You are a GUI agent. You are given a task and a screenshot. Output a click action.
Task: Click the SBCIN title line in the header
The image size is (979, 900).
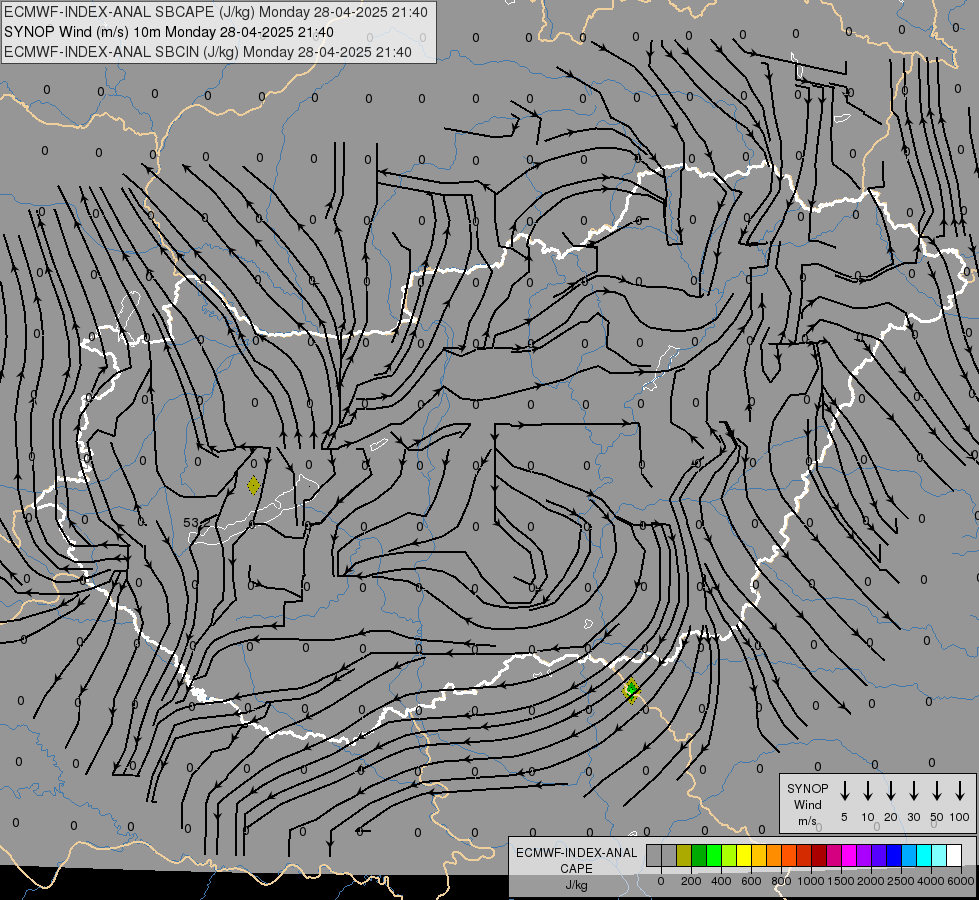coord(208,52)
